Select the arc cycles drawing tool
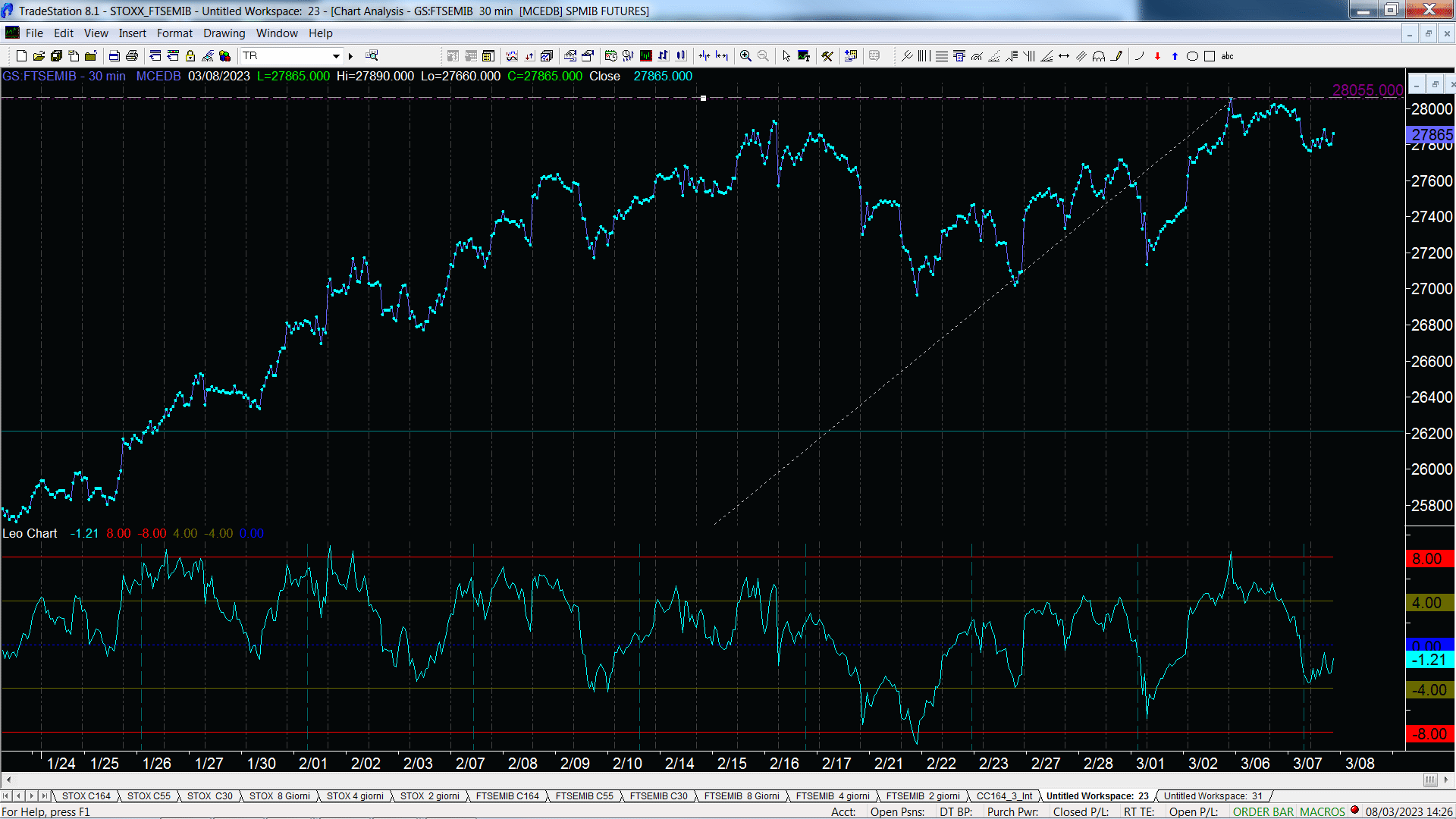Viewport: 1456px width, 819px height. point(1099,56)
